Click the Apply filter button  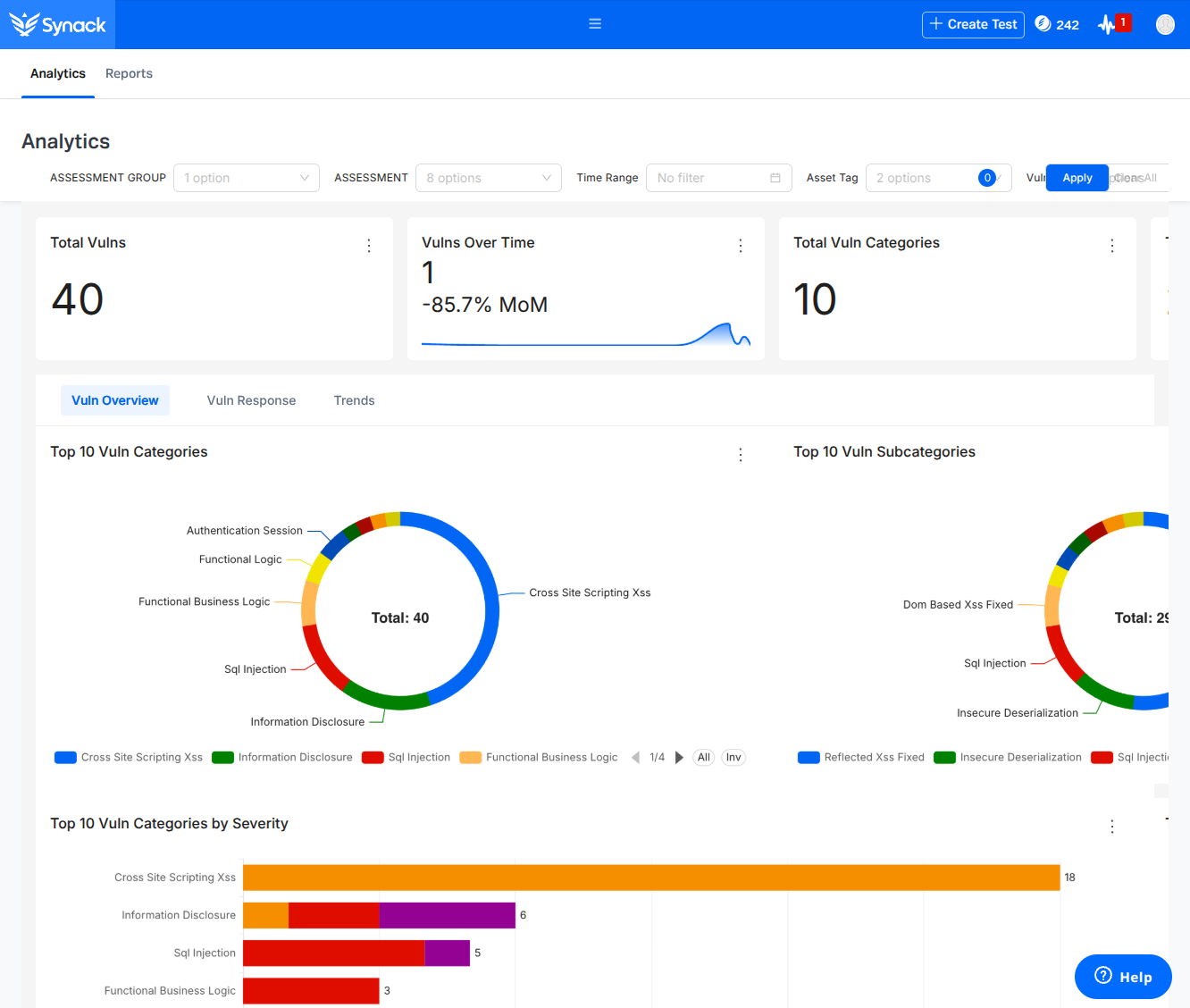coord(1077,178)
